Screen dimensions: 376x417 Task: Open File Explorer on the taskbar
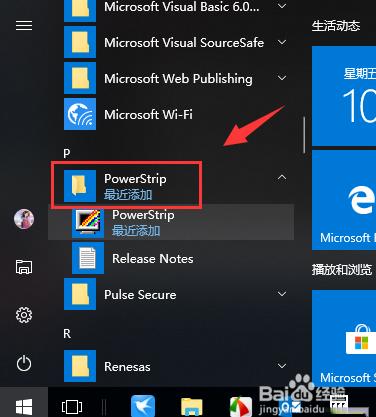pos(191,407)
